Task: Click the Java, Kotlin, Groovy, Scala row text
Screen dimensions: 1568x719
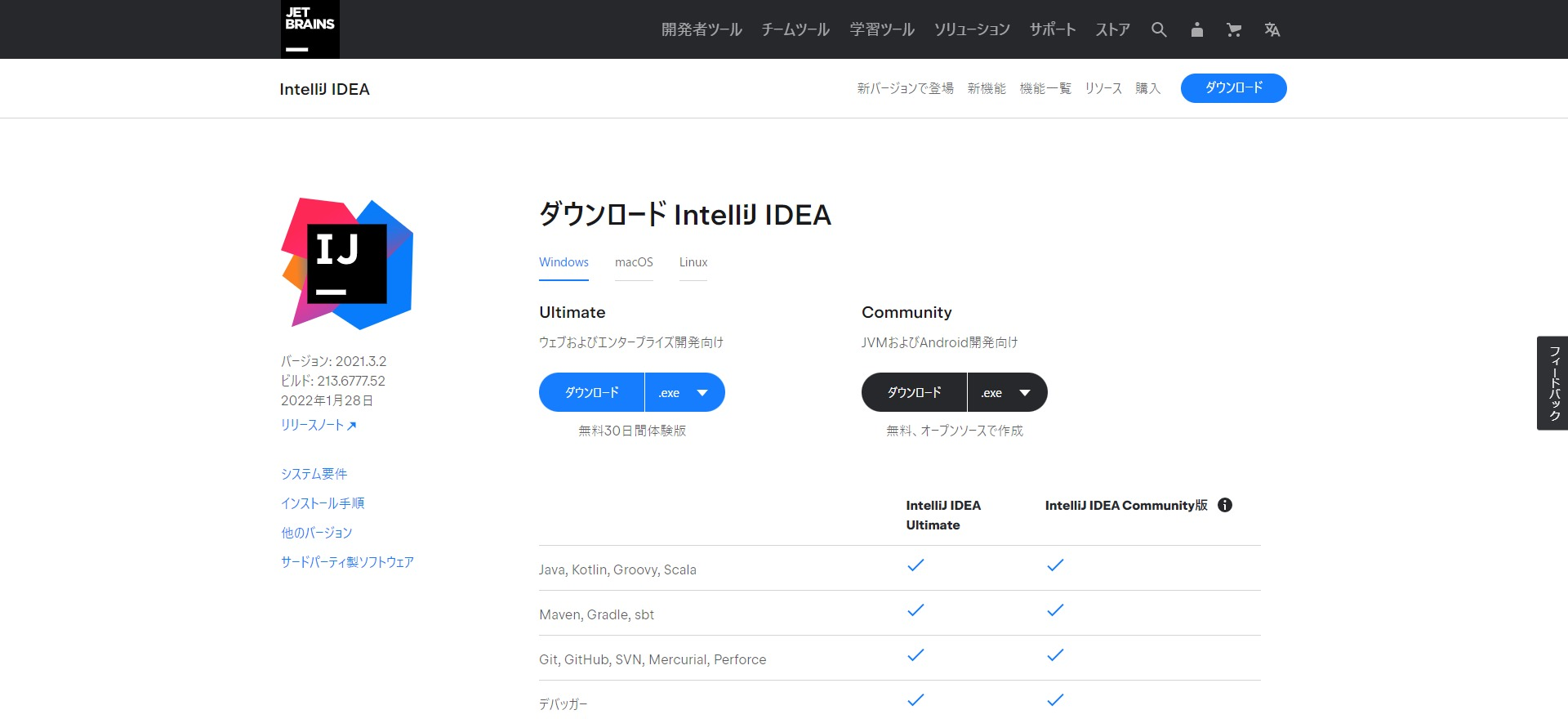Action: (617, 569)
